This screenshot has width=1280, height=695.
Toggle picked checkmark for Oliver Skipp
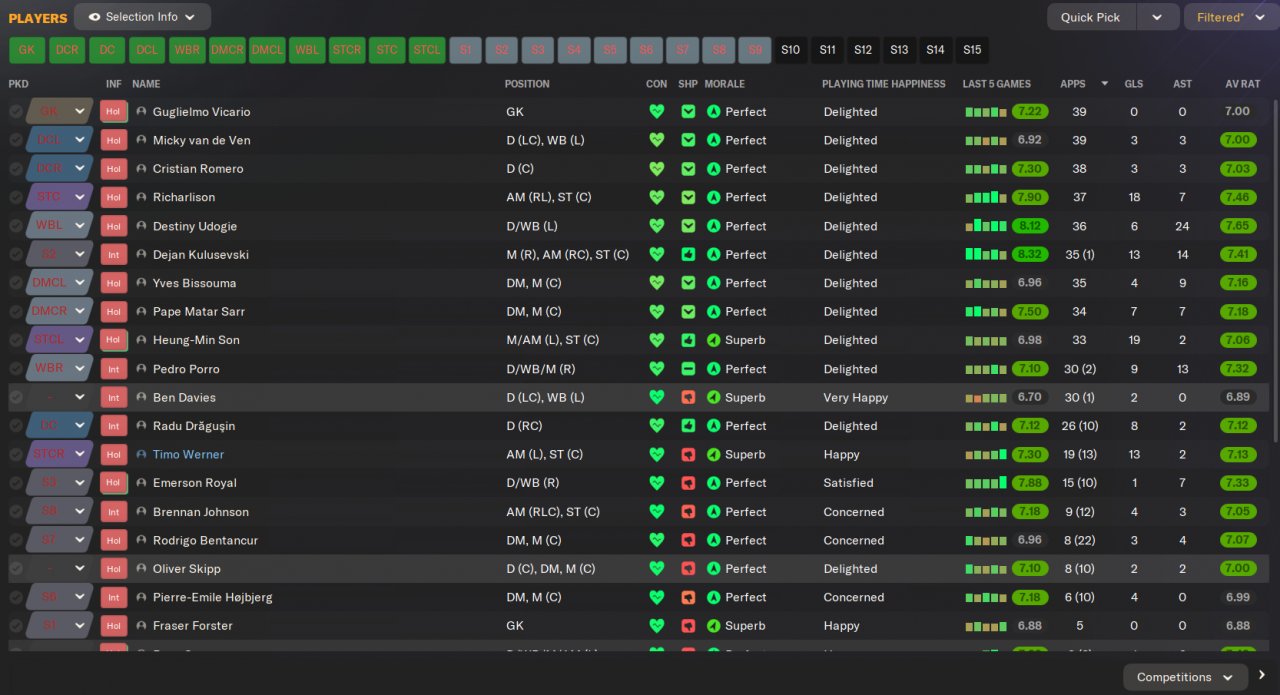pyautogui.click(x=16, y=569)
